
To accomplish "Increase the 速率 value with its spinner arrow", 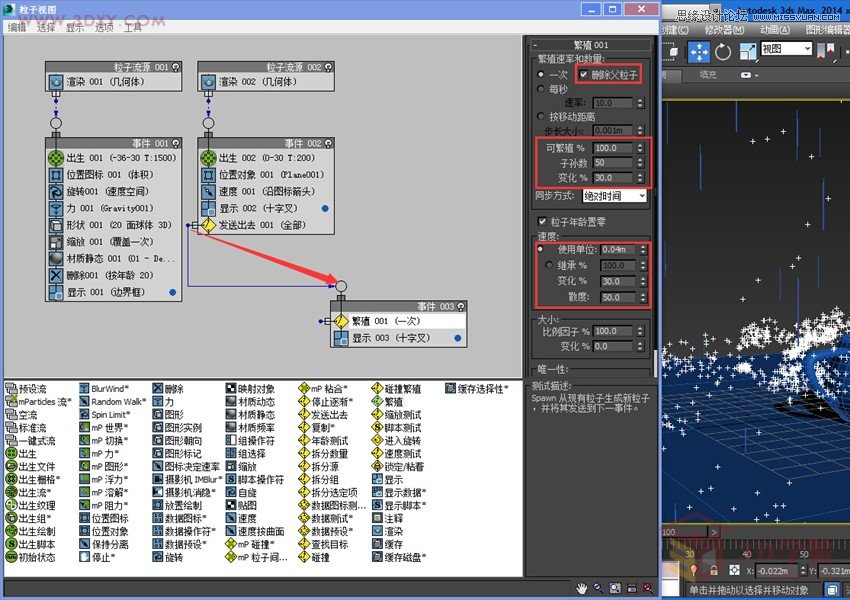I will point(640,99).
